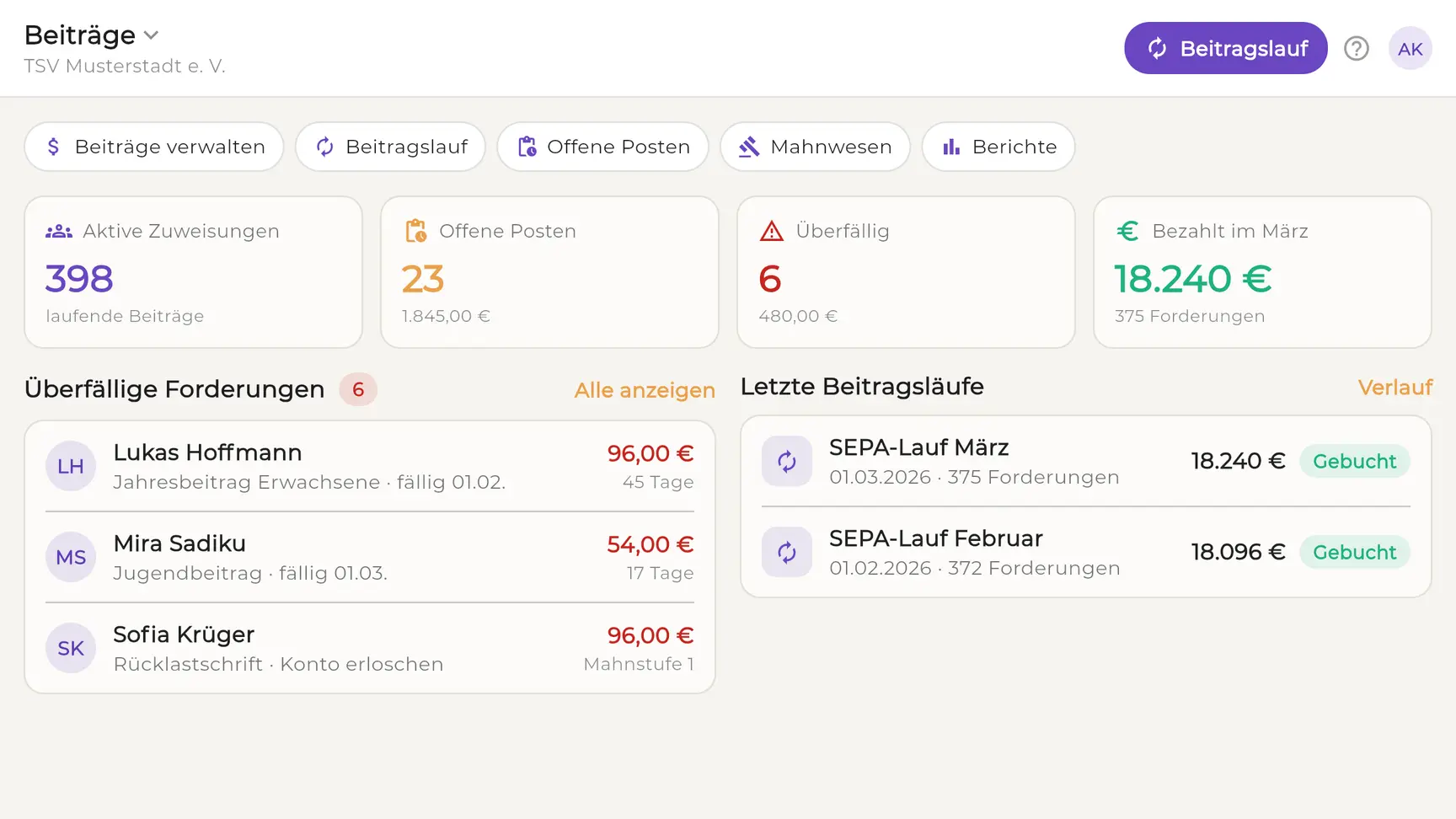Click the 1.845,00 € total under Offene Posten
Viewport: 1456px width, 819px height.
point(446,316)
